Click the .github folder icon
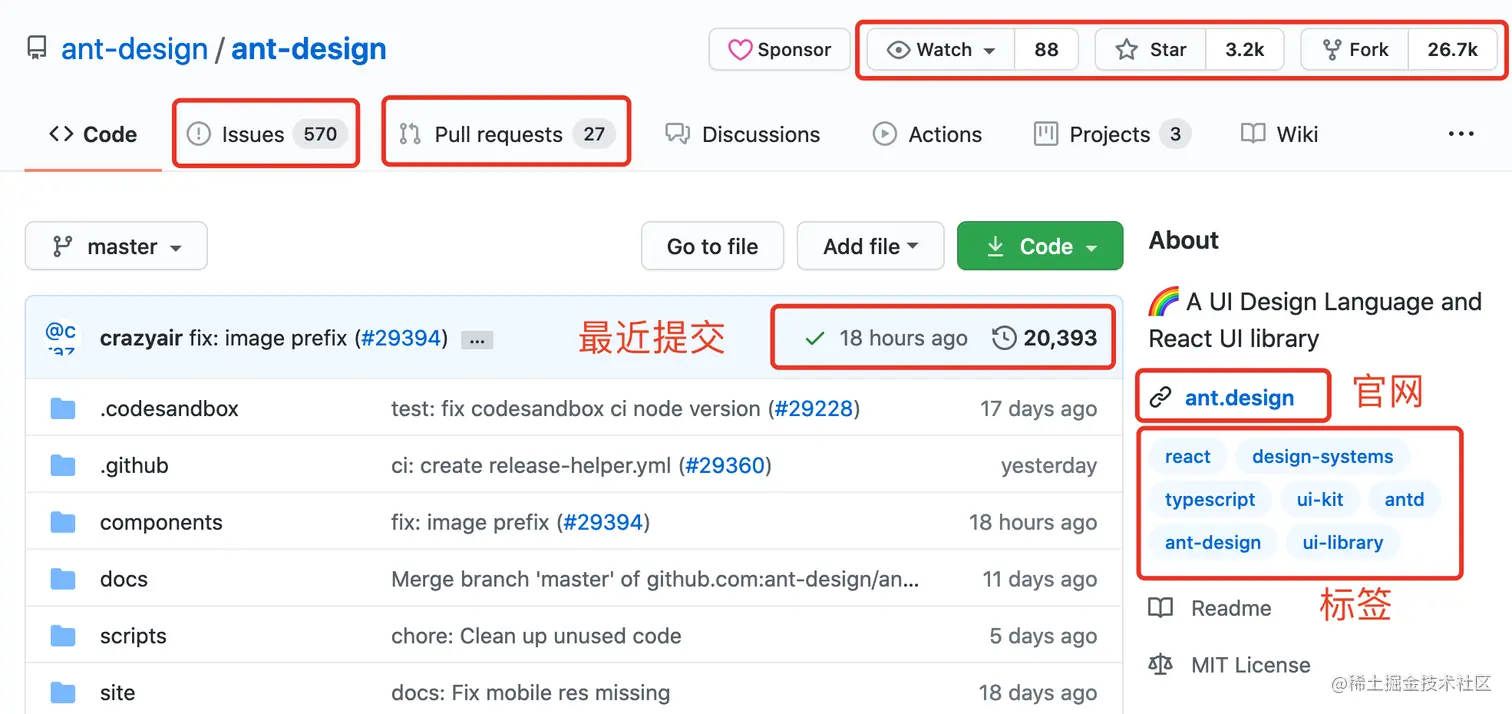 [63, 465]
